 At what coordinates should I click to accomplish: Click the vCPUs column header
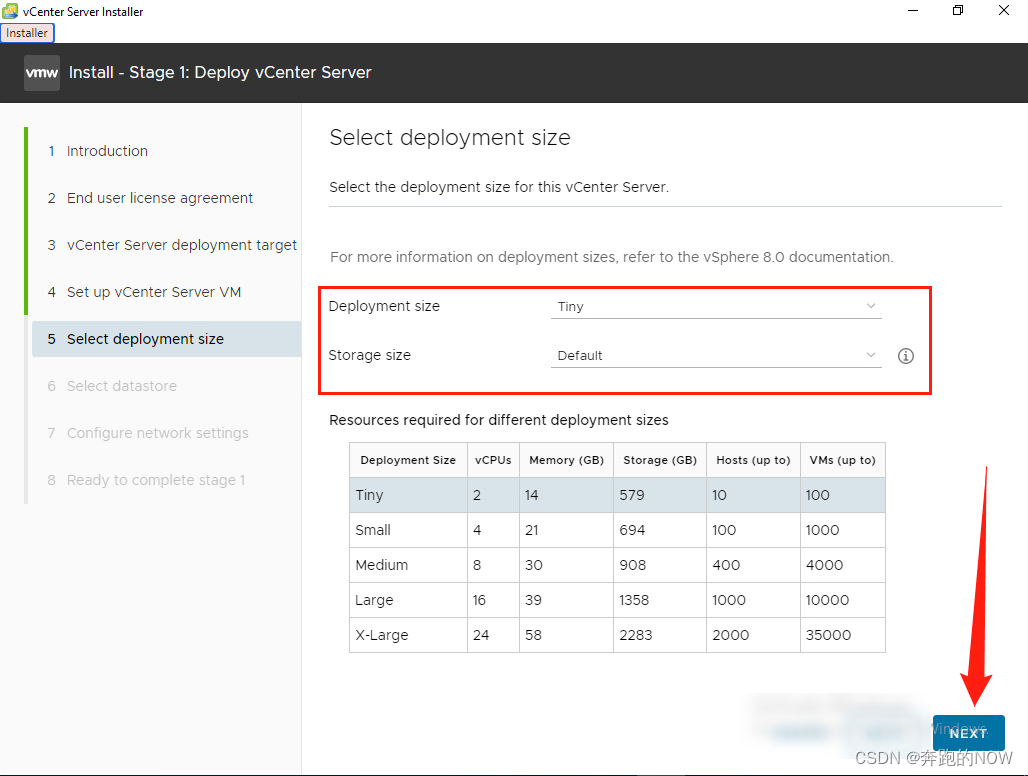click(493, 460)
